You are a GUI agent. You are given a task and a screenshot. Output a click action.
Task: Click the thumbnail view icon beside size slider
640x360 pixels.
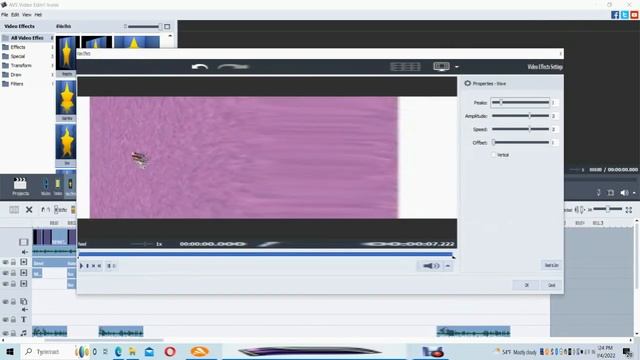167,27
